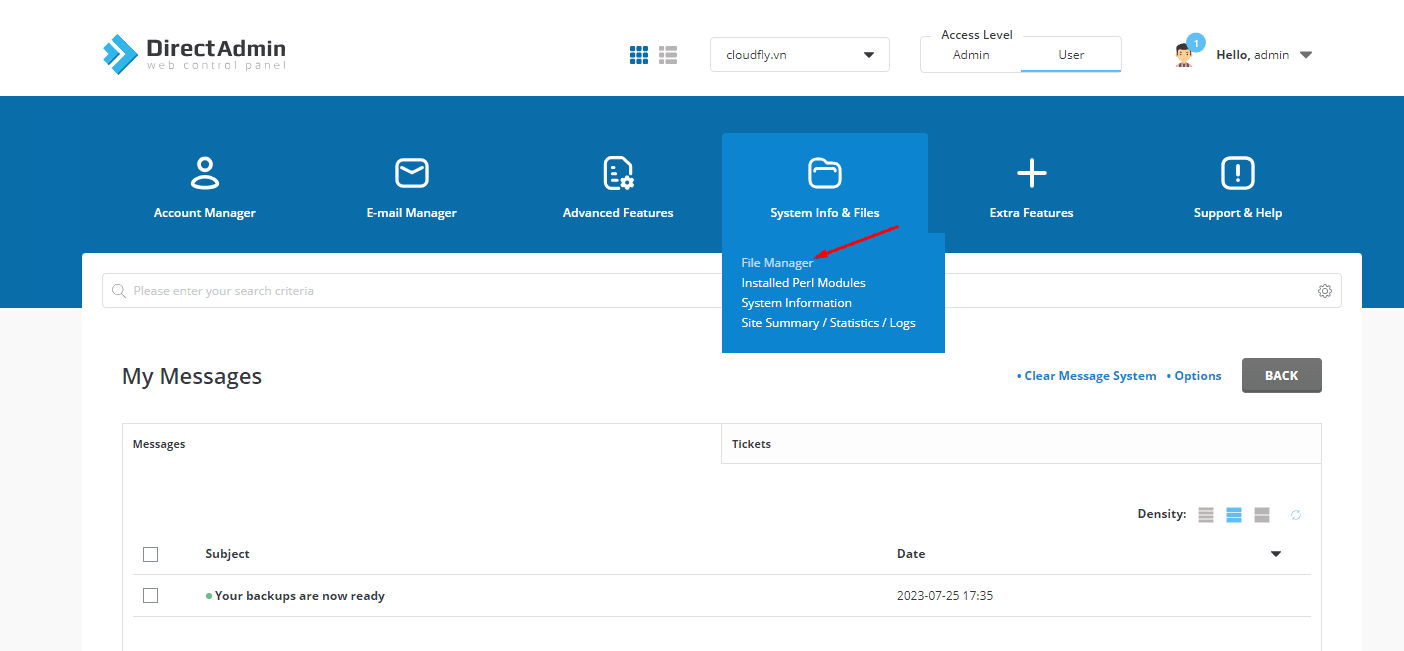Open Site Summary / Statistics / Logs

point(828,323)
